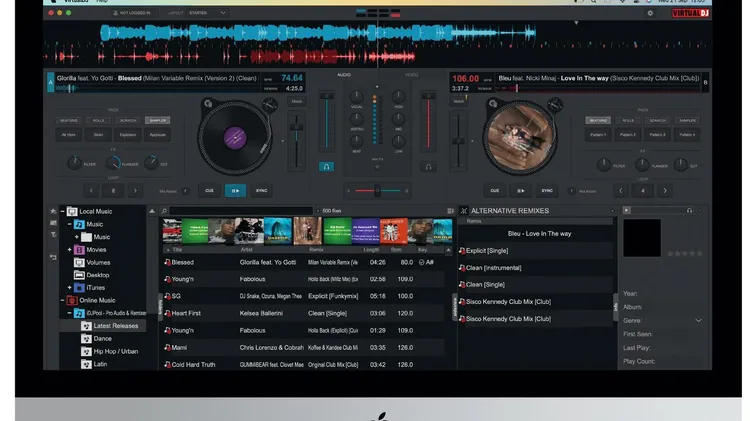The height and width of the screenshot is (421, 750).
Task: Click the Local Music computer icon
Action: [72, 211]
